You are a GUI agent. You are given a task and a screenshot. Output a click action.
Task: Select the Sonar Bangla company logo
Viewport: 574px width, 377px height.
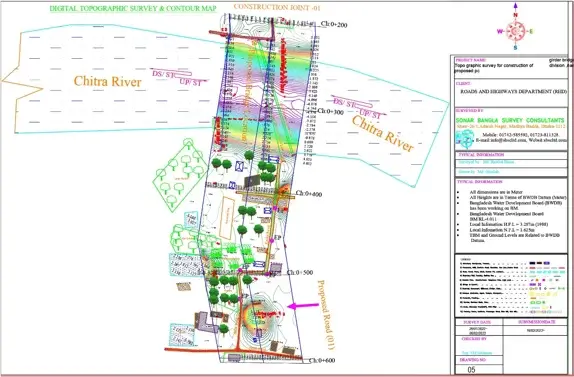pyautogui.click(x=465, y=139)
